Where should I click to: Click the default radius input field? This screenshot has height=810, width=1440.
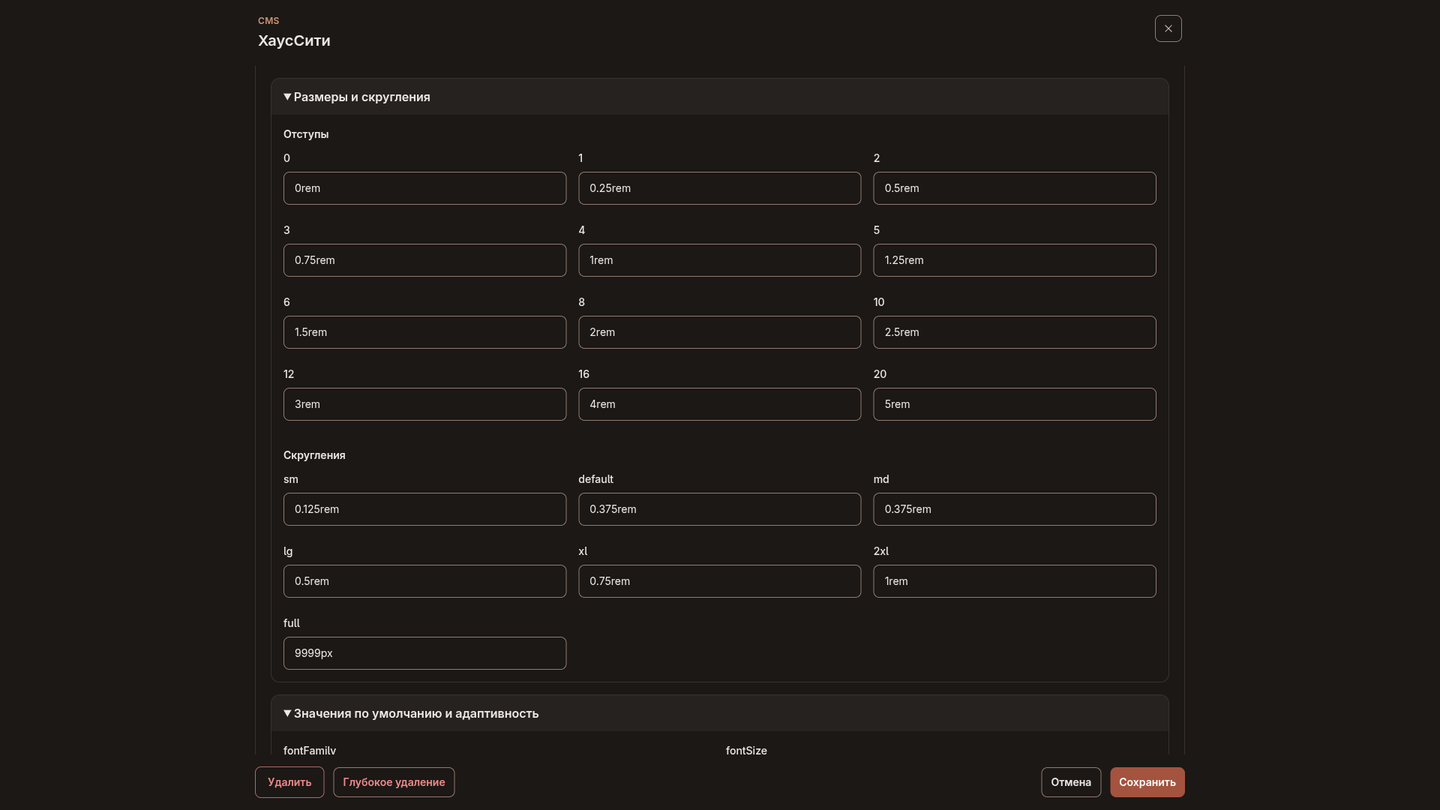click(720, 509)
